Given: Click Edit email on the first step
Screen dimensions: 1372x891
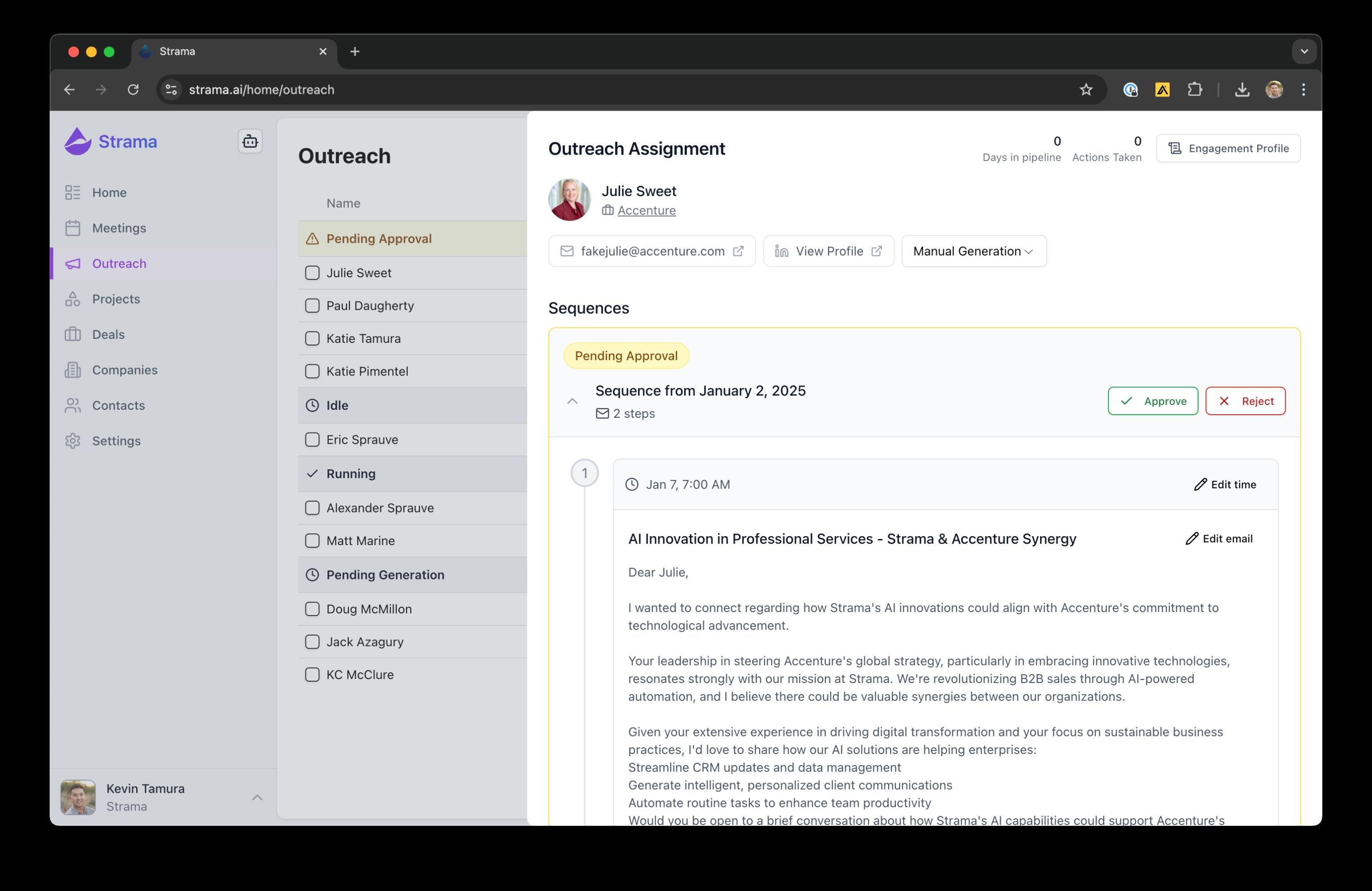Looking at the screenshot, I should 1219,539.
